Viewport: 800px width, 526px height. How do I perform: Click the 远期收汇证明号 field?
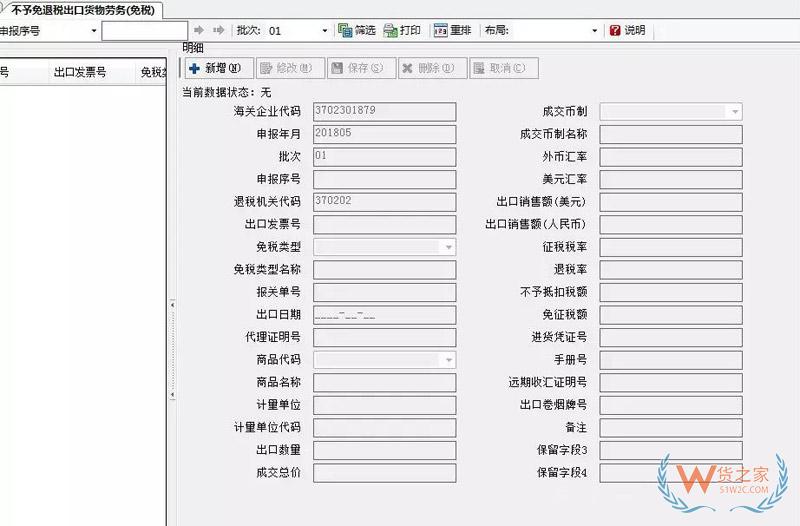(671, 383)
